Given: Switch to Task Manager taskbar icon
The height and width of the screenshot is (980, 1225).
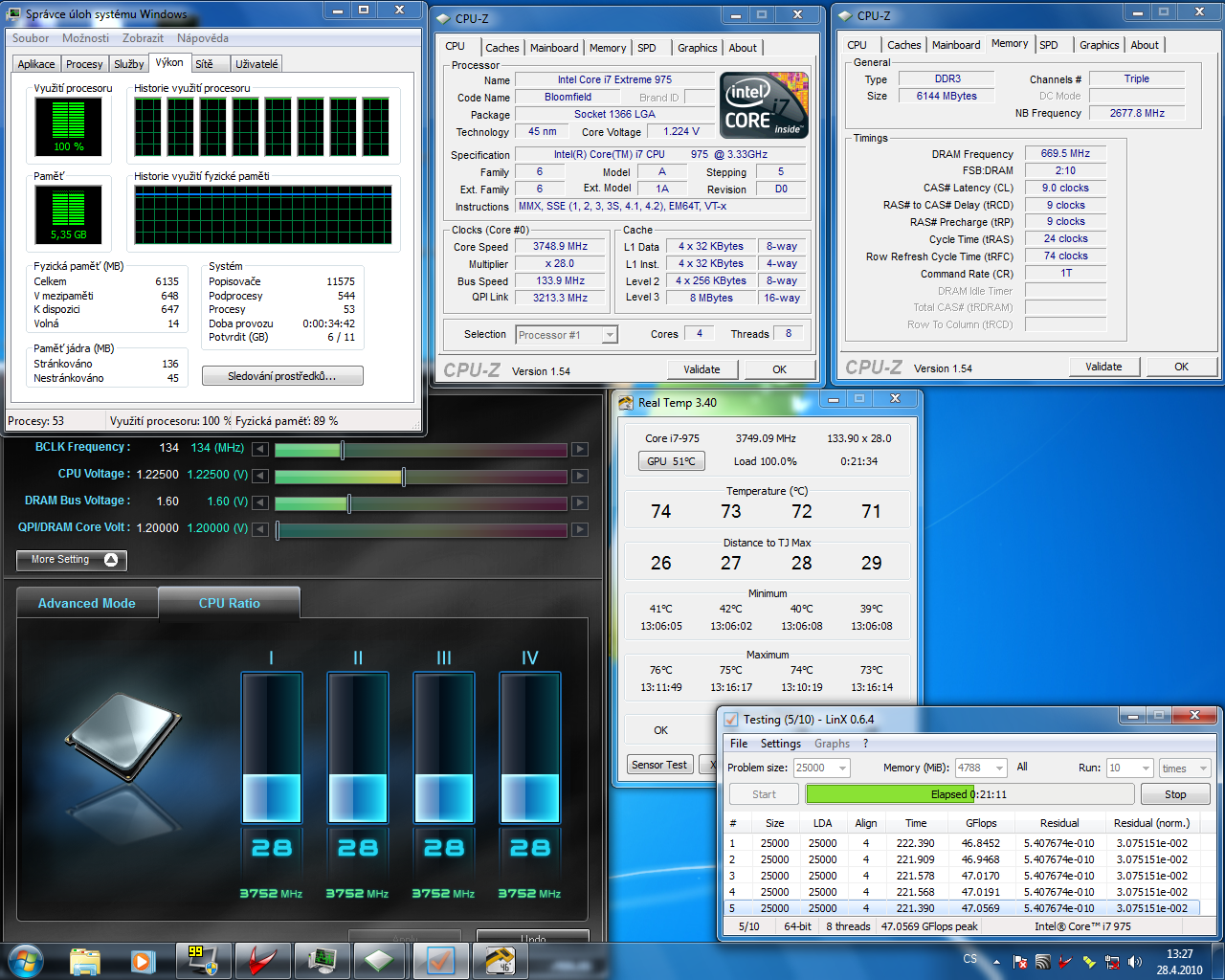Looking at the screenshot, I should pos(321,961).
